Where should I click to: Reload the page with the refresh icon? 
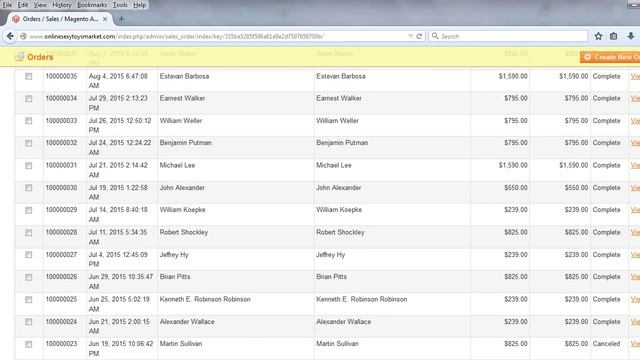point(419,36)
